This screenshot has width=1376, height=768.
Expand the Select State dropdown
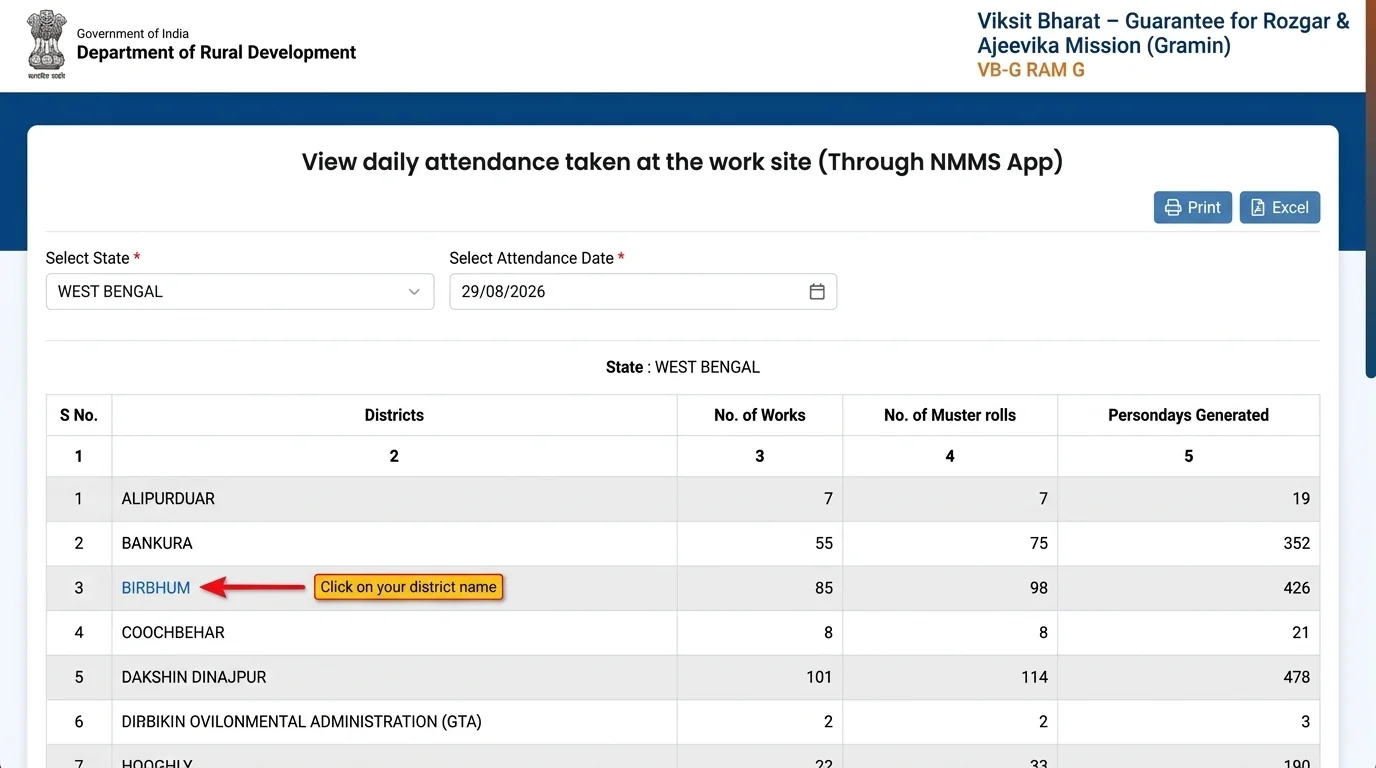[x=240, y=292]
